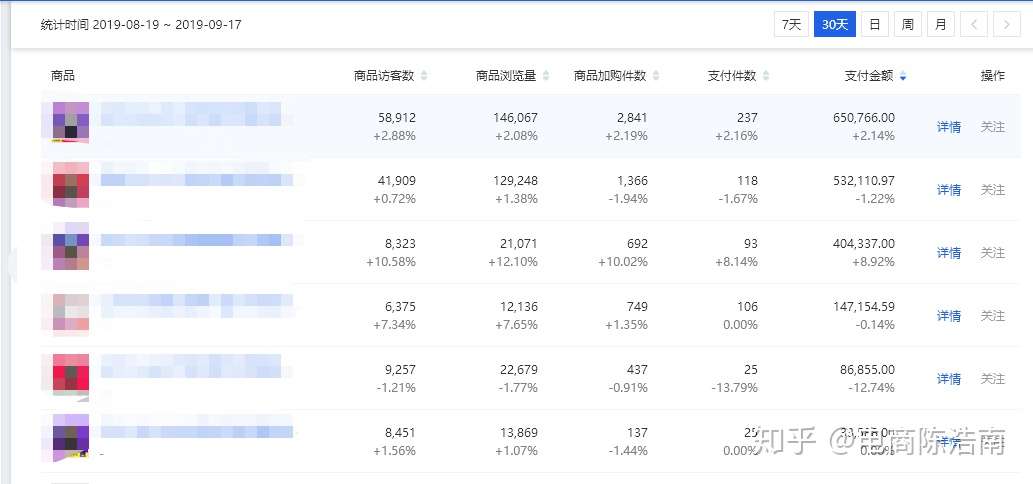1033x484 pixels.
Task: Sort by 商品访客数 column arrows
Action: [x=424, y=76]
